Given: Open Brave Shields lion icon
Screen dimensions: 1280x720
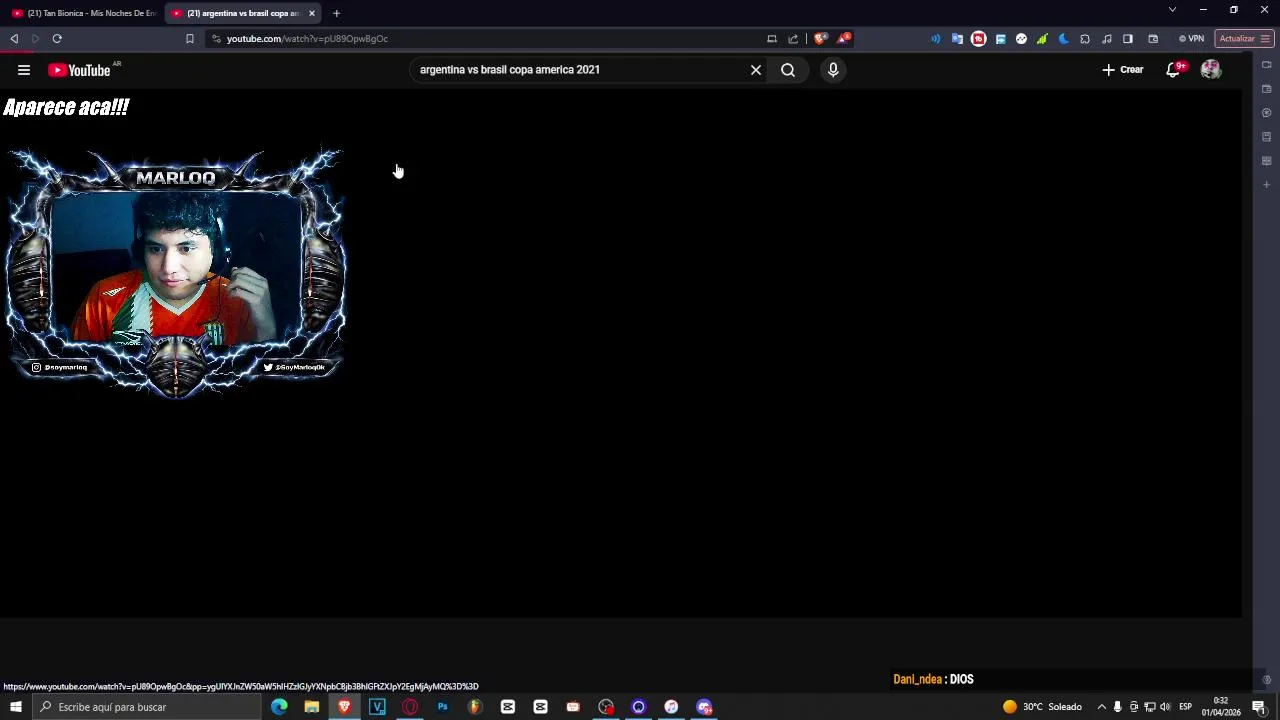Looking at the screenshot, I should click(x=821, y=39).
